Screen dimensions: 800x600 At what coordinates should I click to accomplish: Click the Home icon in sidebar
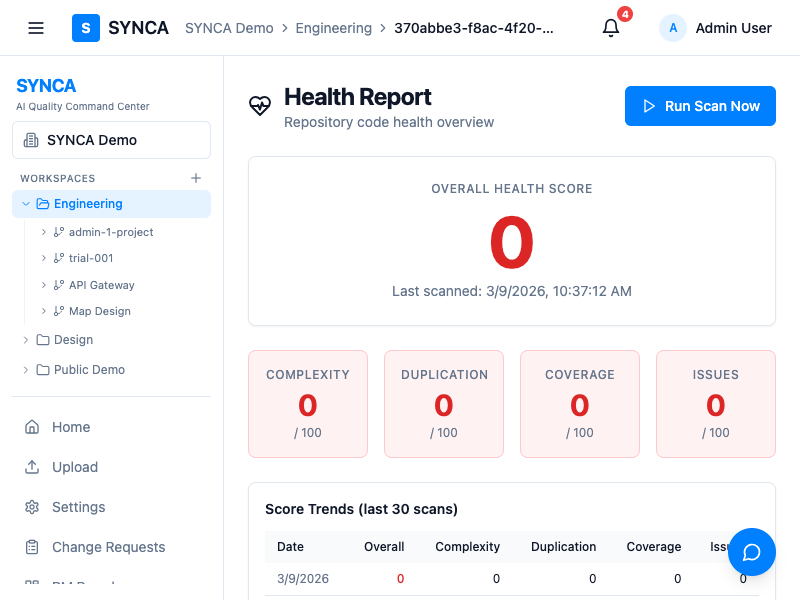[32, 427]
